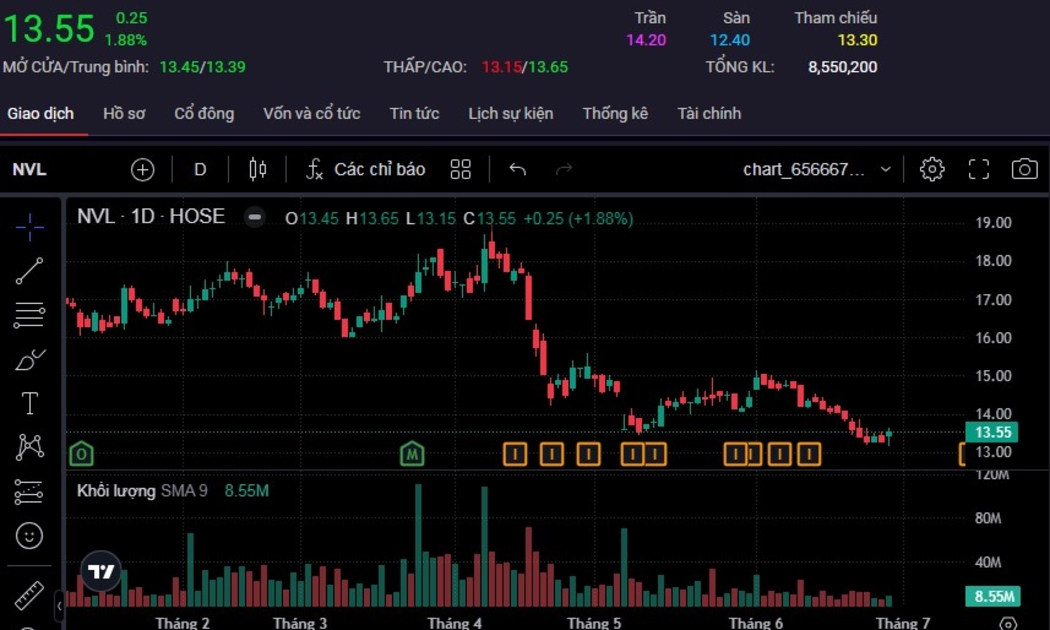Open the candlestick chart type menu
The image size is (1050, 630).
pyautogui.click(x=257, y=169)
